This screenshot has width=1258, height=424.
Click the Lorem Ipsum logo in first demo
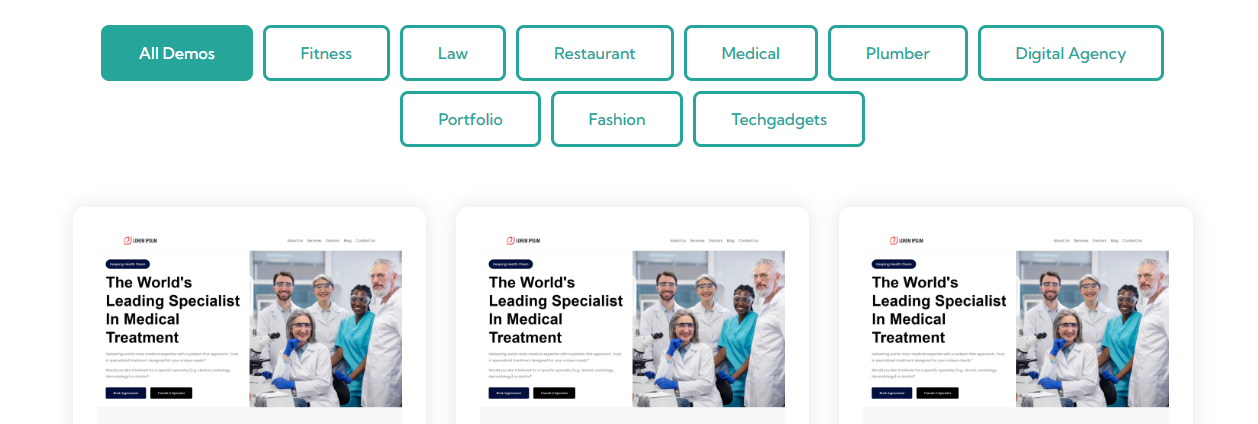coord(140,240)
